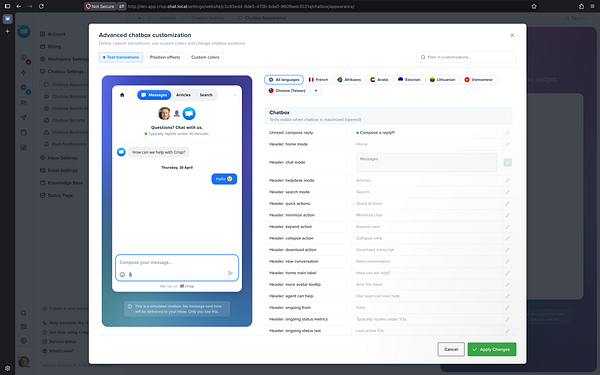Select the Articles tab in chatbox preview
The image size is (600, 375).
(x=183, y=95)
